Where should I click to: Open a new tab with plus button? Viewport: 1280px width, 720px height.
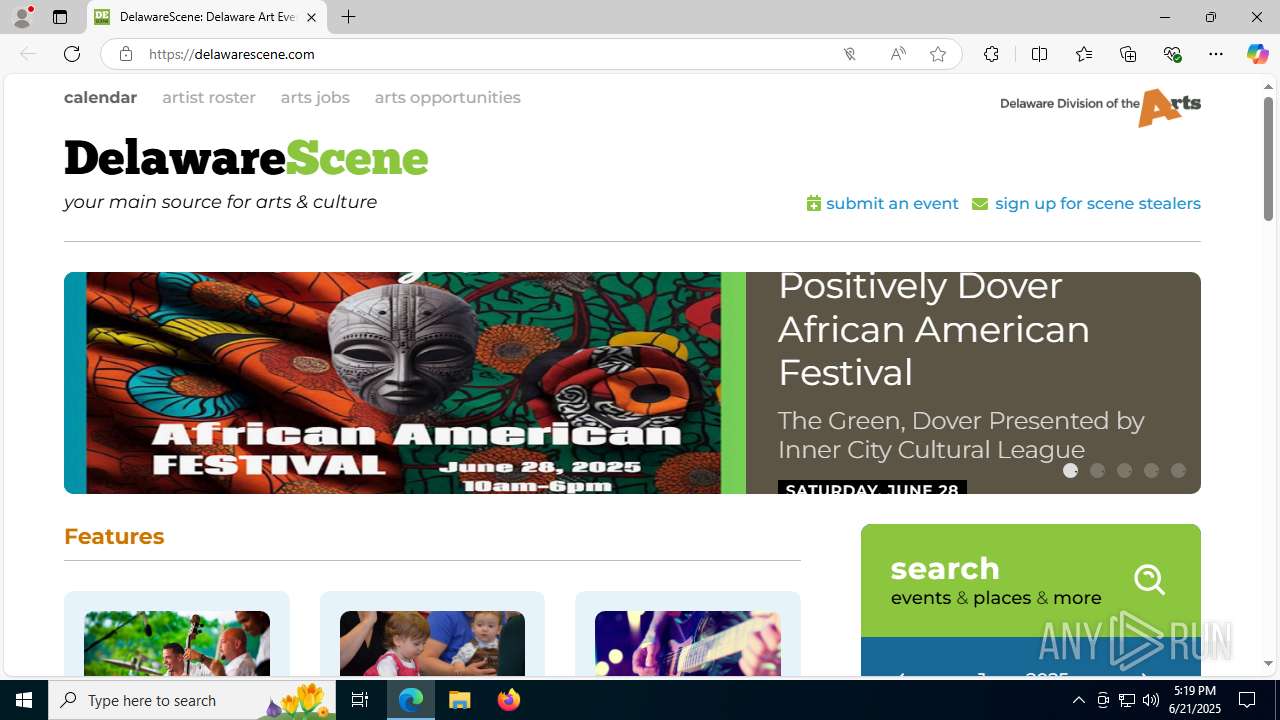pyautogui.click(x=348, y=17)
